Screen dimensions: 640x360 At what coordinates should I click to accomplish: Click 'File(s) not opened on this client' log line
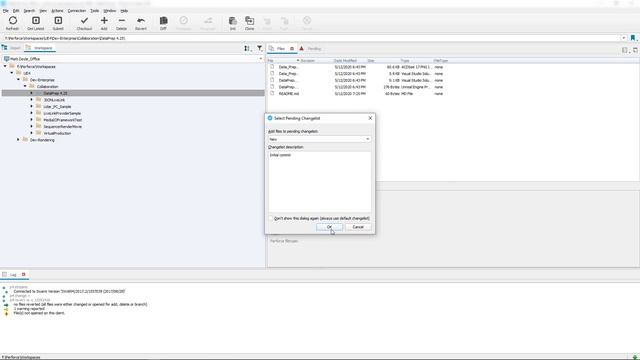pyautogui.click(x=39, y=313)
